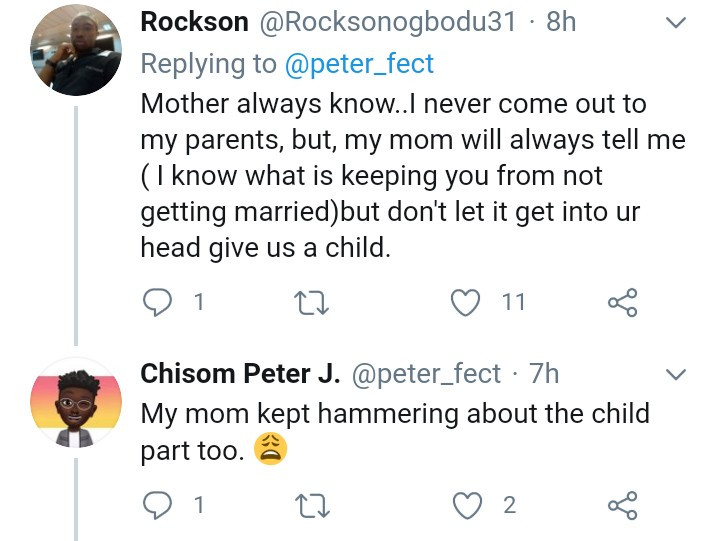This screenshot has height=541, width=720.
Task: Like Rockson's tweet
Action: (466, 302)
